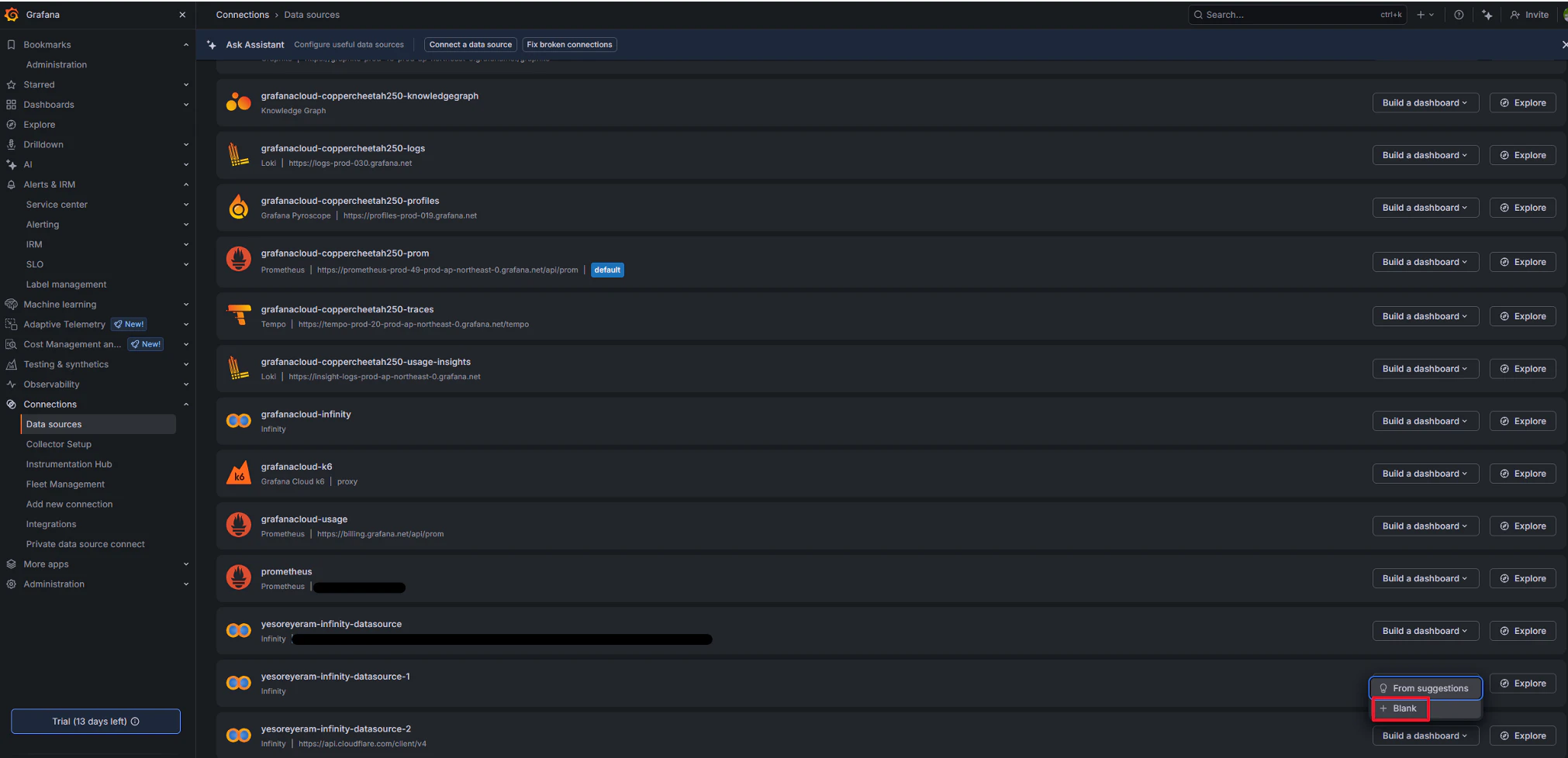This screenshot has width=1568, height=758.
Task: Click the Trial (13 days left) button
Action: pyautogui.click(x=95, y=722)
